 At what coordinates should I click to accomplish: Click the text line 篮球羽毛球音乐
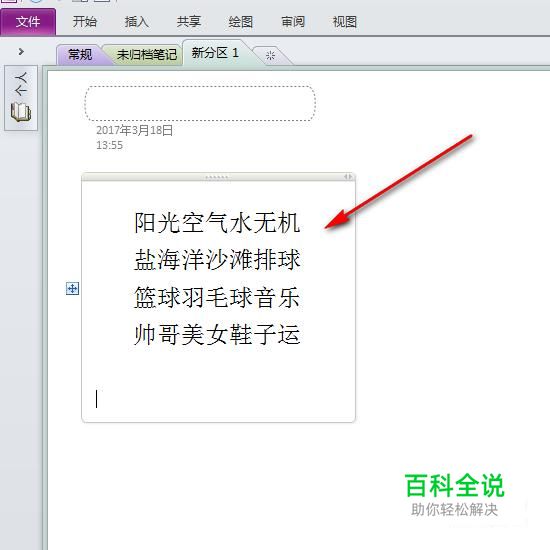tap(217, 297)
